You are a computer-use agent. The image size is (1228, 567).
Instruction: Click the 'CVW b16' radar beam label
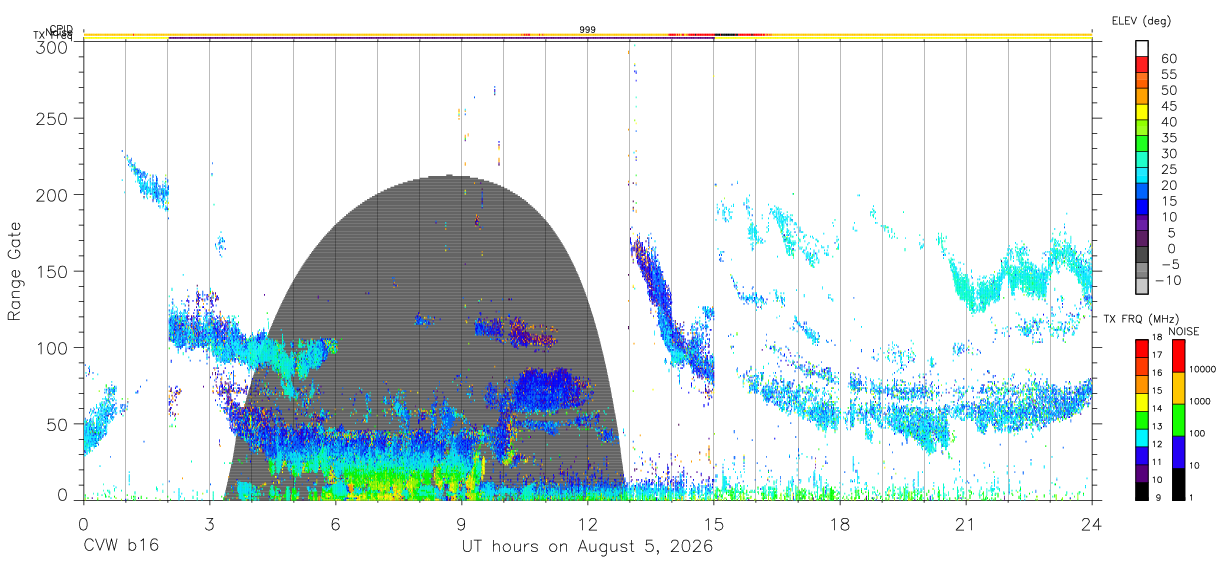point(120,547)
